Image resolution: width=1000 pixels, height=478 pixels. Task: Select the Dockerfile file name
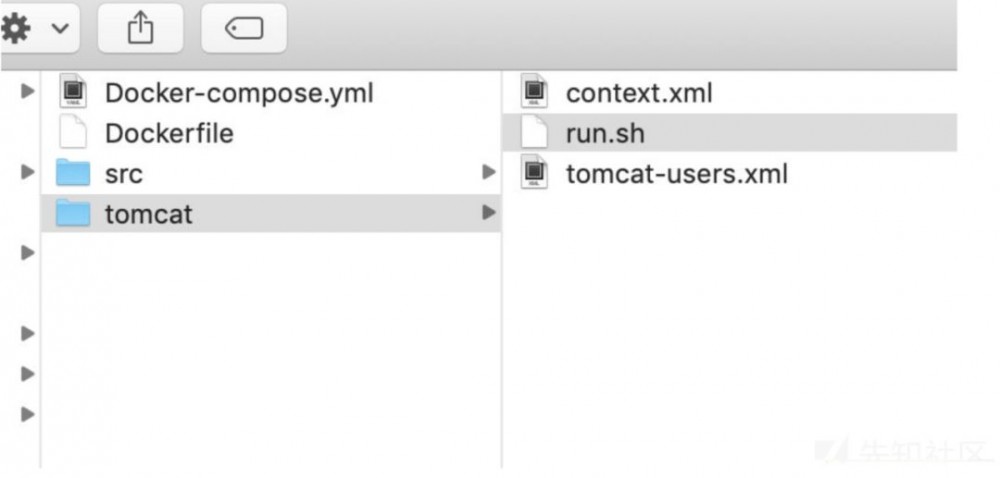pyautogui.click(x=169, y=133)
